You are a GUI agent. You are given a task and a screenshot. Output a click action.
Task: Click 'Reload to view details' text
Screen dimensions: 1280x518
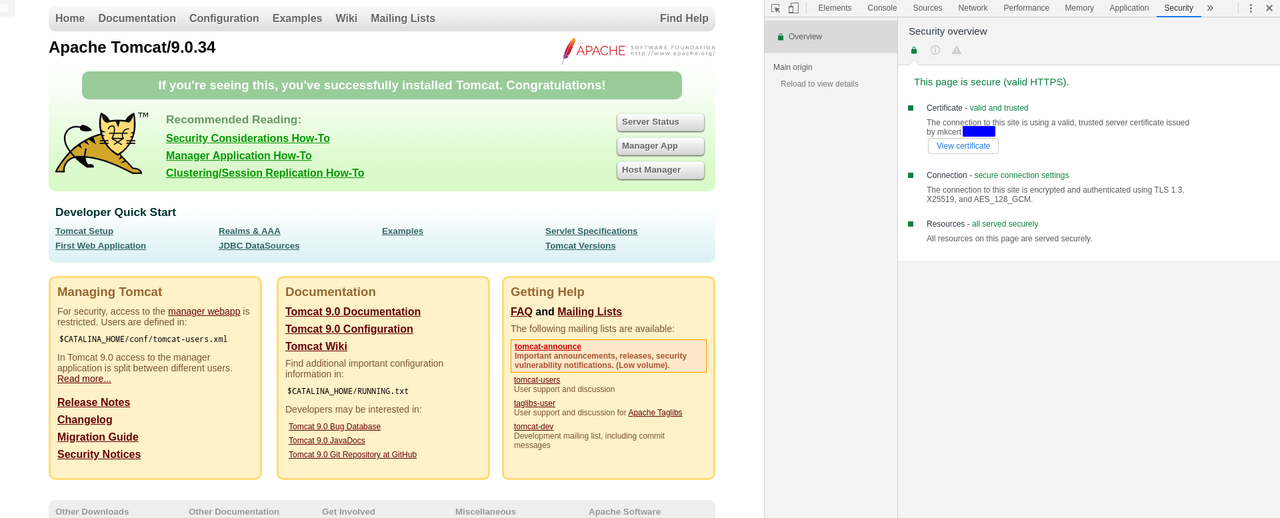coord(819,84)
